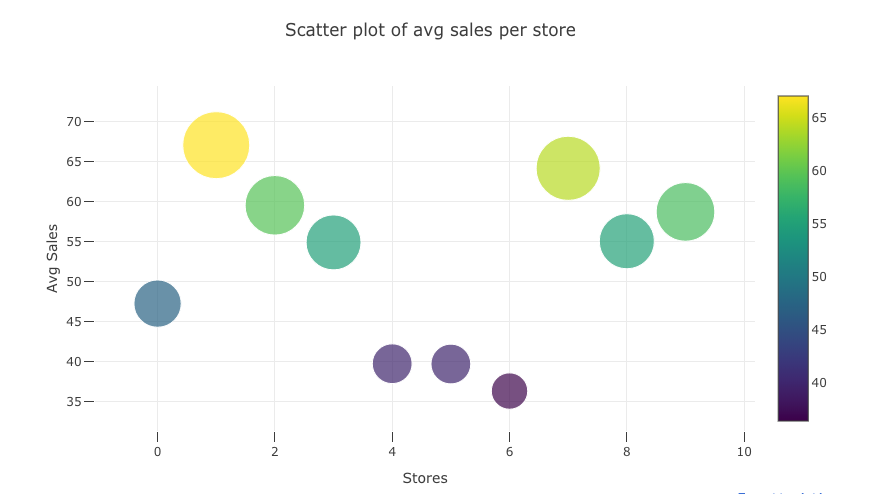Click the Stores x-axis label

(x=425, y=478)
